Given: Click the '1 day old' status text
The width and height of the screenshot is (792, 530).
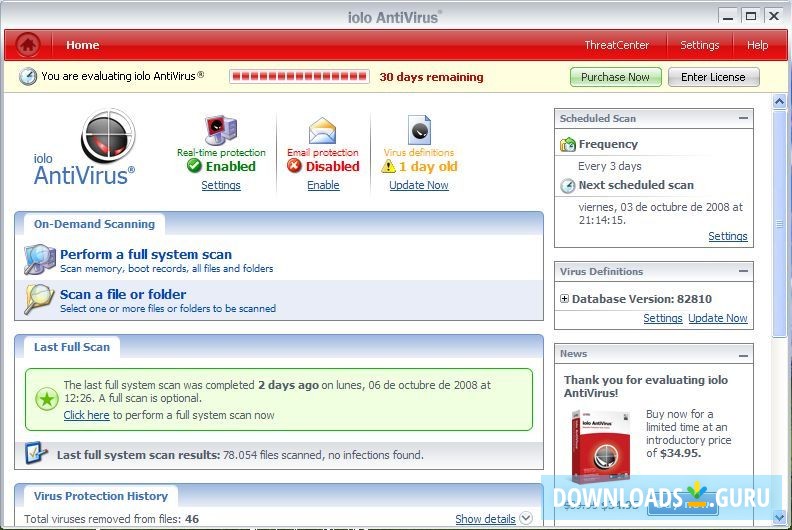Looking at the screenshot, I should pos(428,166).
